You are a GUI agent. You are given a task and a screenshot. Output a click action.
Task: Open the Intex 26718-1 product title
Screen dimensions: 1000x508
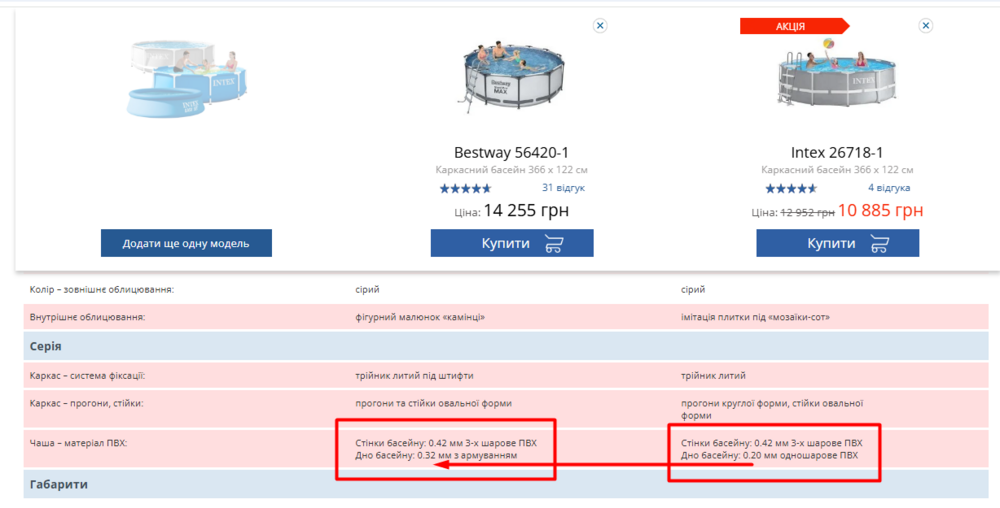pos(837,153)
